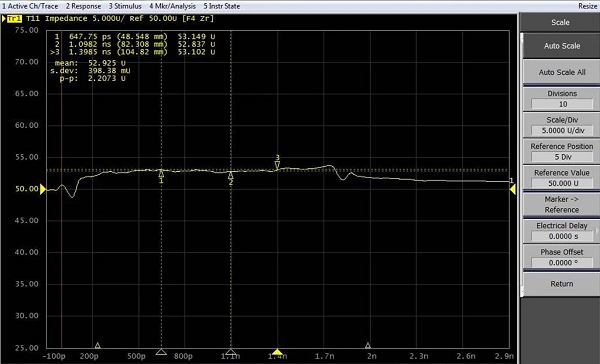Click small triangle marker near 200p
This screenshot has height=364, width=600.
tap(98, 346)
